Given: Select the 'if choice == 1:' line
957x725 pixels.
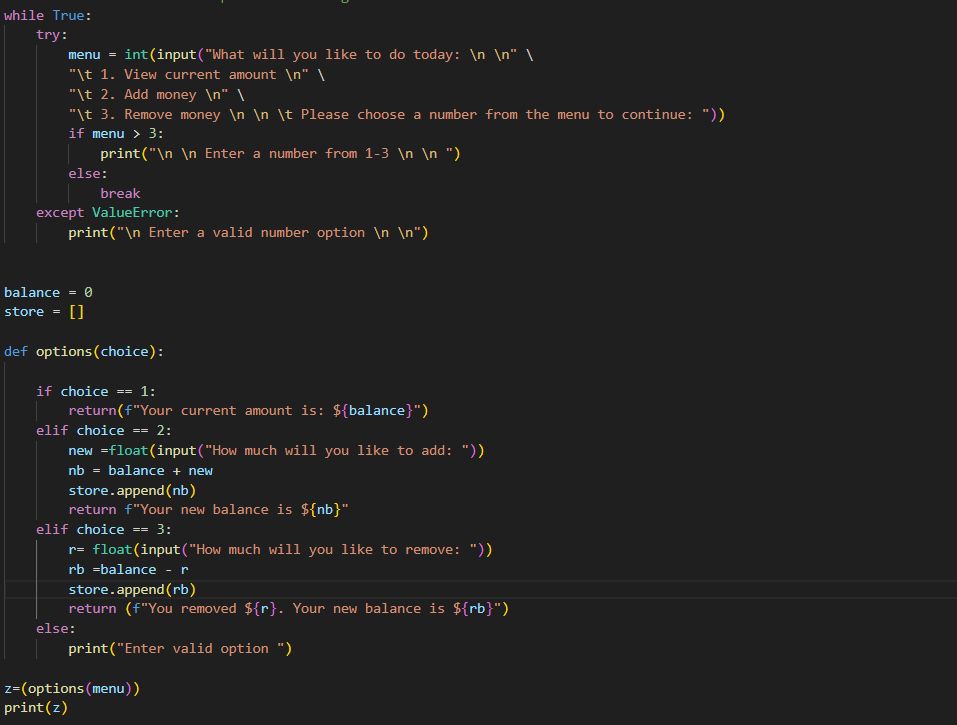Looking at the screenshot, I should pos(96,391).
